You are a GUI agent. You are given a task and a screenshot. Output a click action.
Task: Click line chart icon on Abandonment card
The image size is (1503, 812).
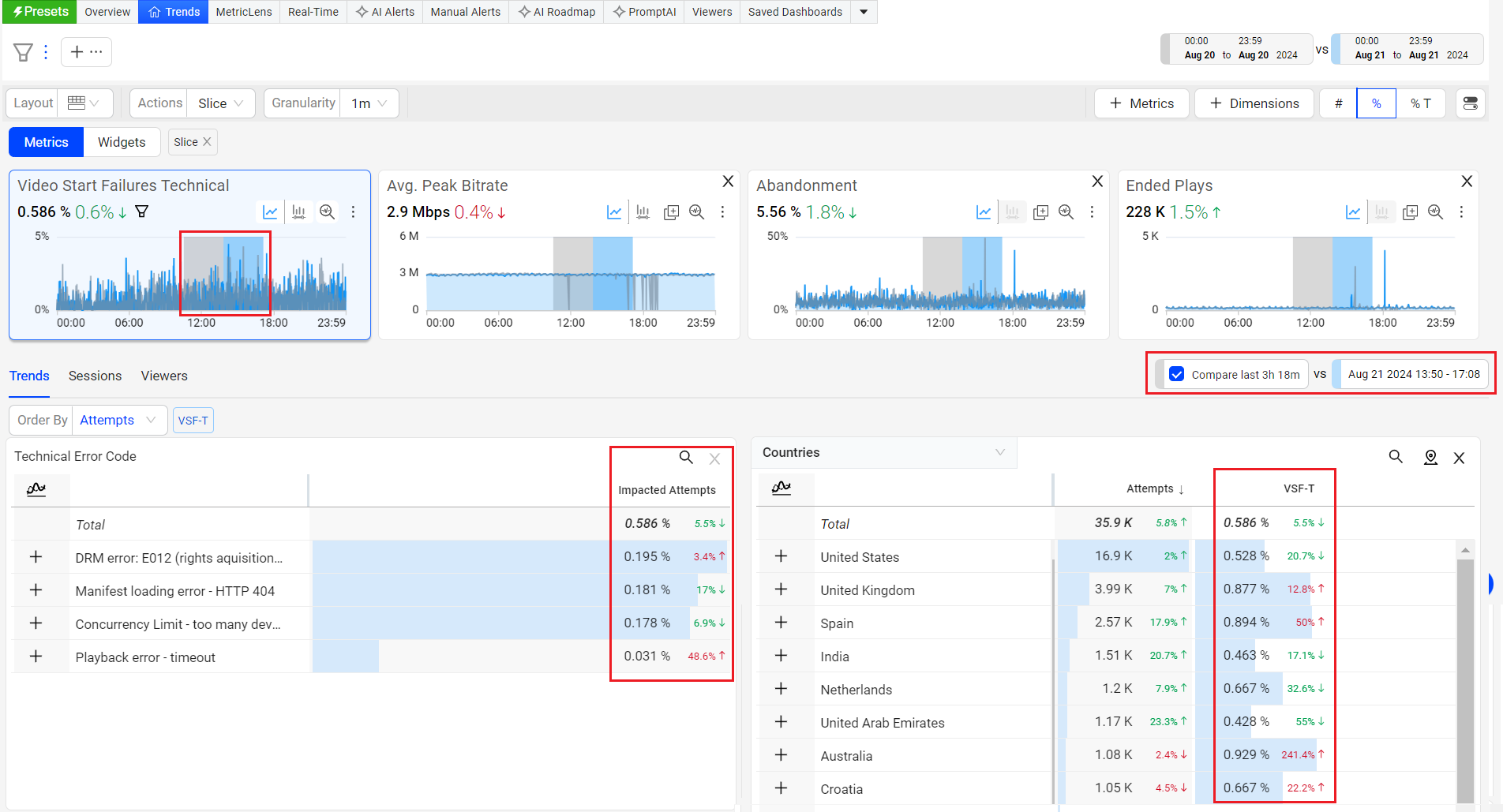click(984, 212)
